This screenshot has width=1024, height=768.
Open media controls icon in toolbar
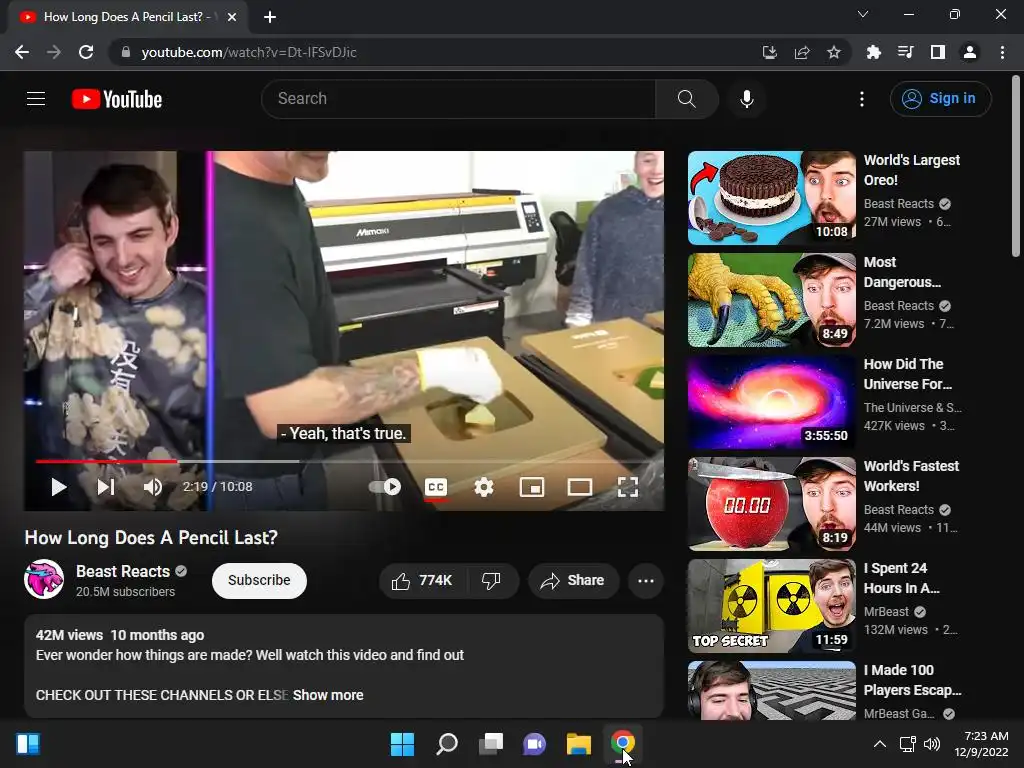pos(906,52)
